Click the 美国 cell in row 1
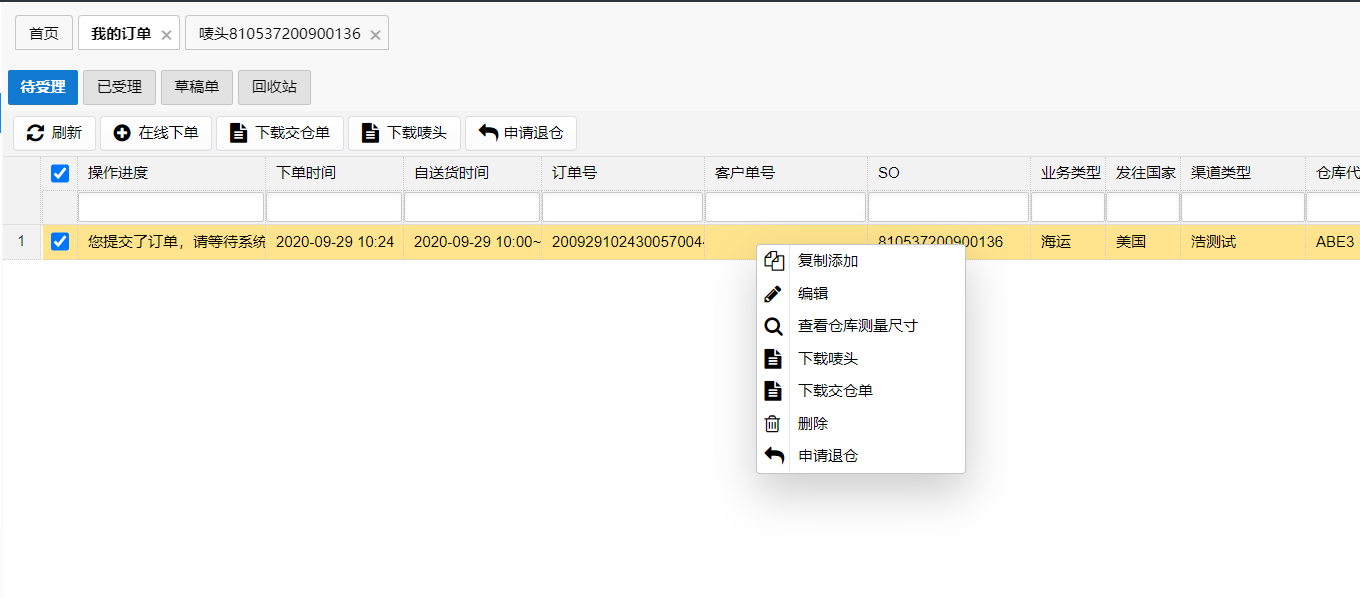Screen dimensions: 1360x598 [1142, 242]
